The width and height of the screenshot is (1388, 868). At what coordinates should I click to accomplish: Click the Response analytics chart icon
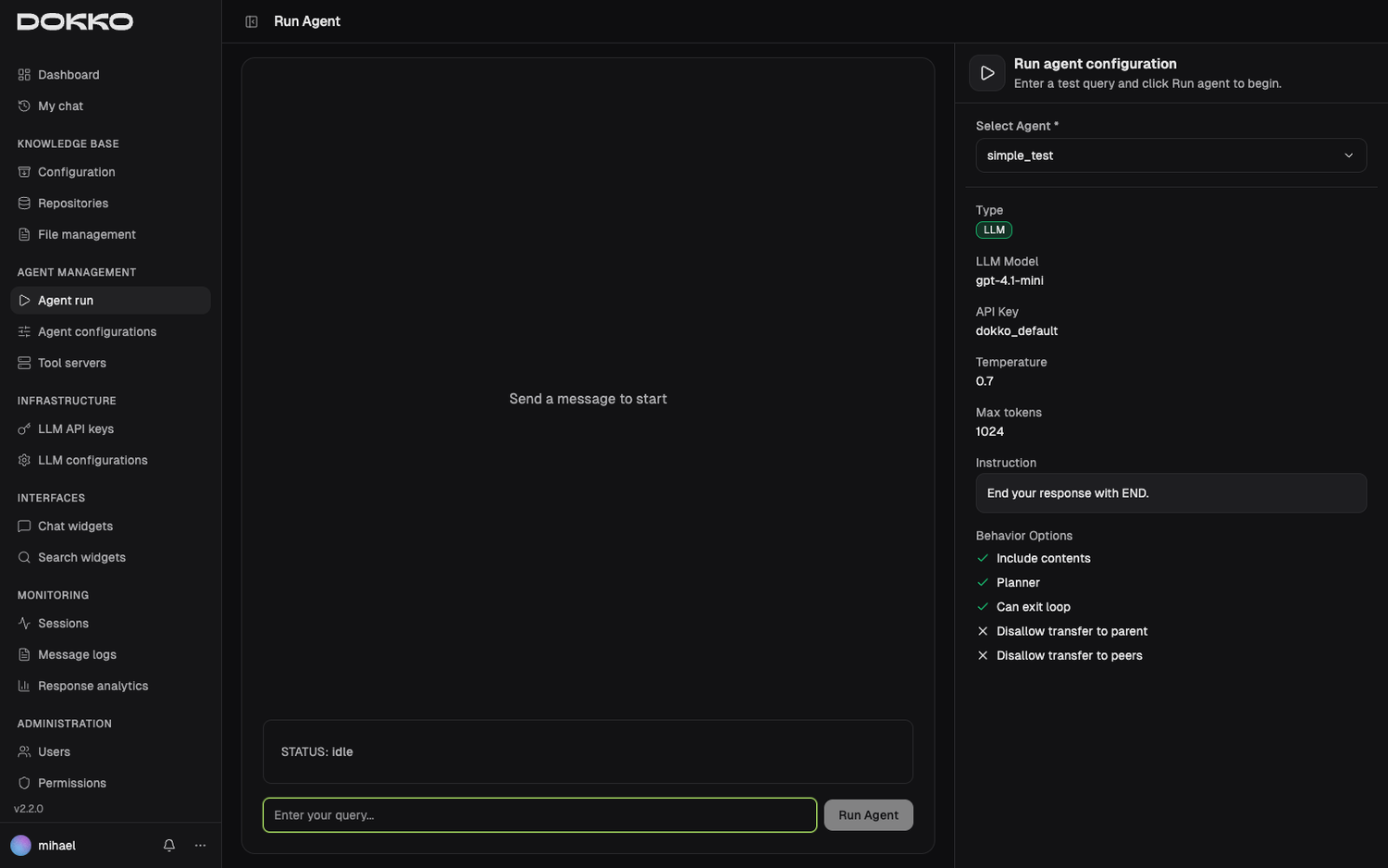(x=24, y=687)
